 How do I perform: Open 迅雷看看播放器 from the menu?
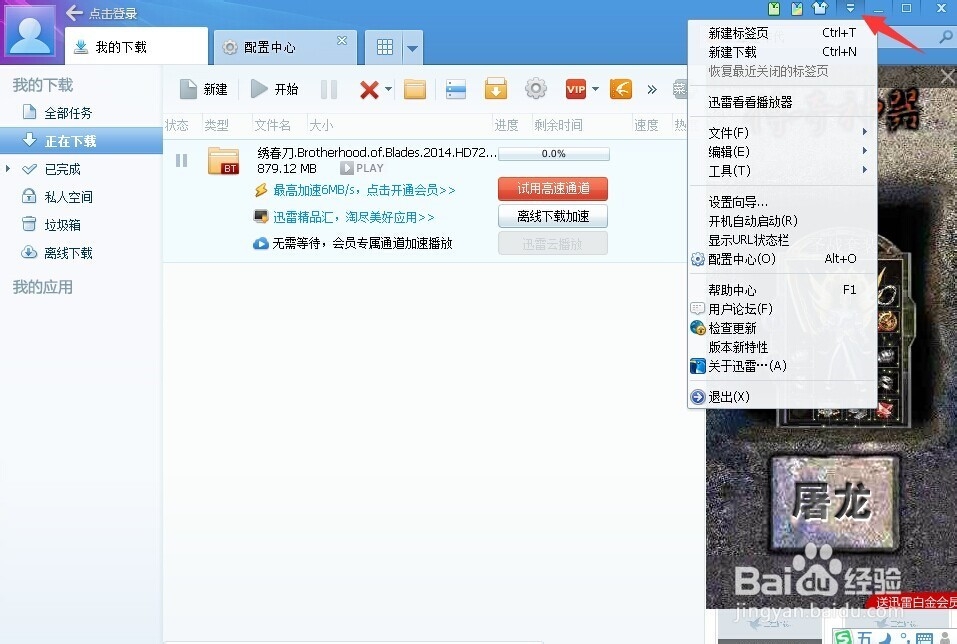coord(782,102)
